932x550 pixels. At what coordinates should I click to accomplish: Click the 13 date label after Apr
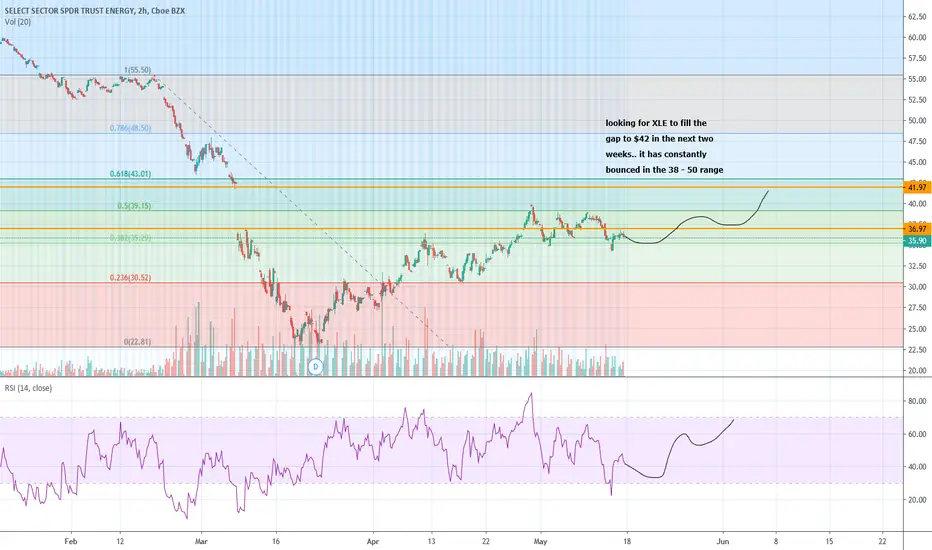431,542
